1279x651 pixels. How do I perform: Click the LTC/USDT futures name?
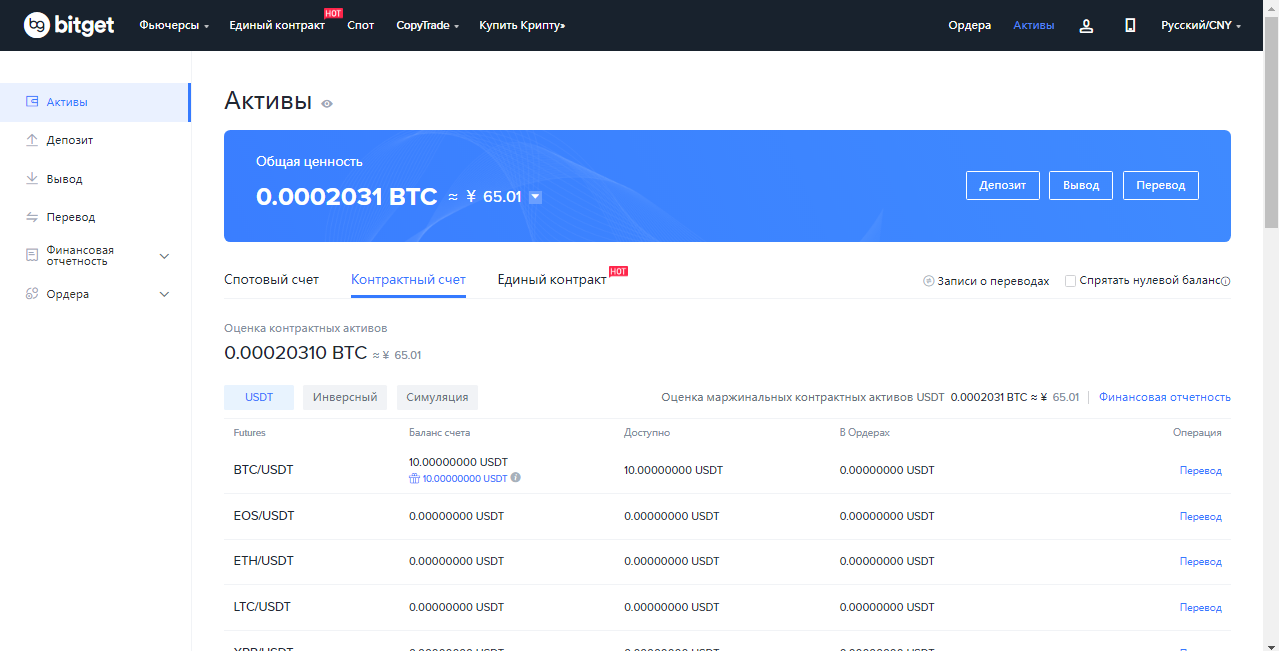[x=263, y=607]
